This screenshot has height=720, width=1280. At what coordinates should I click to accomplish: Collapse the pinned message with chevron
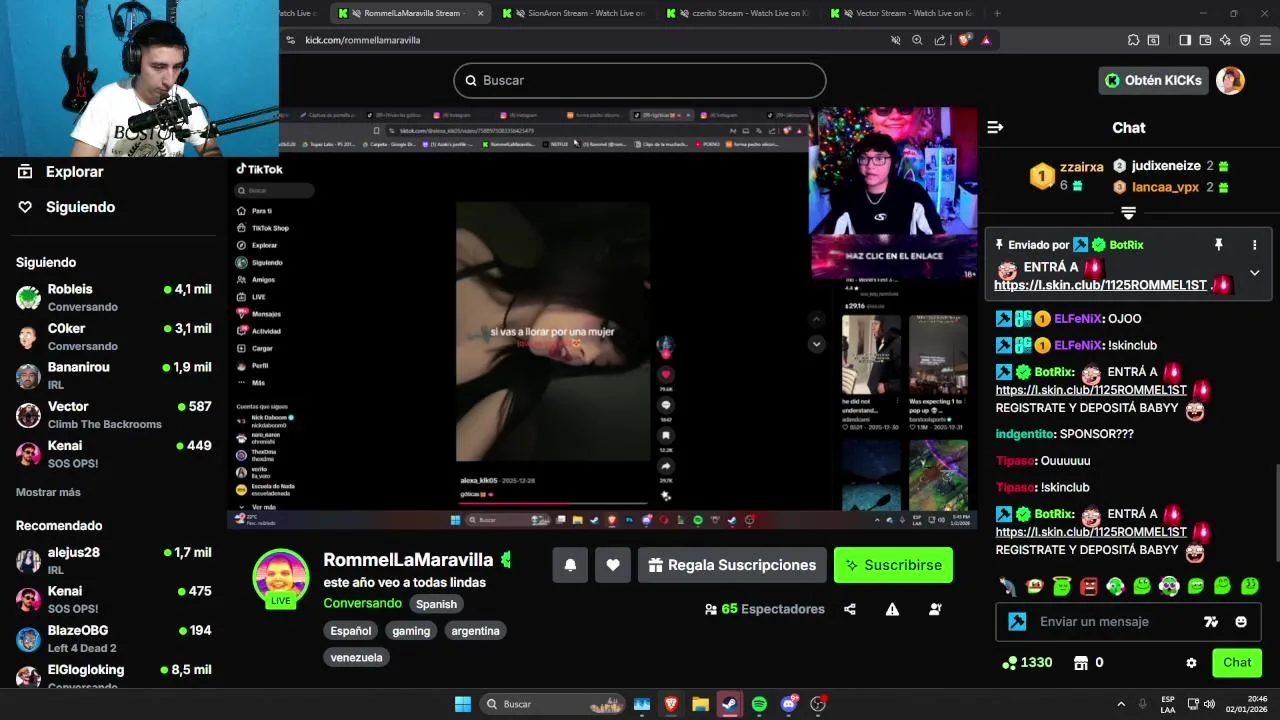(x=1254, y=273)
